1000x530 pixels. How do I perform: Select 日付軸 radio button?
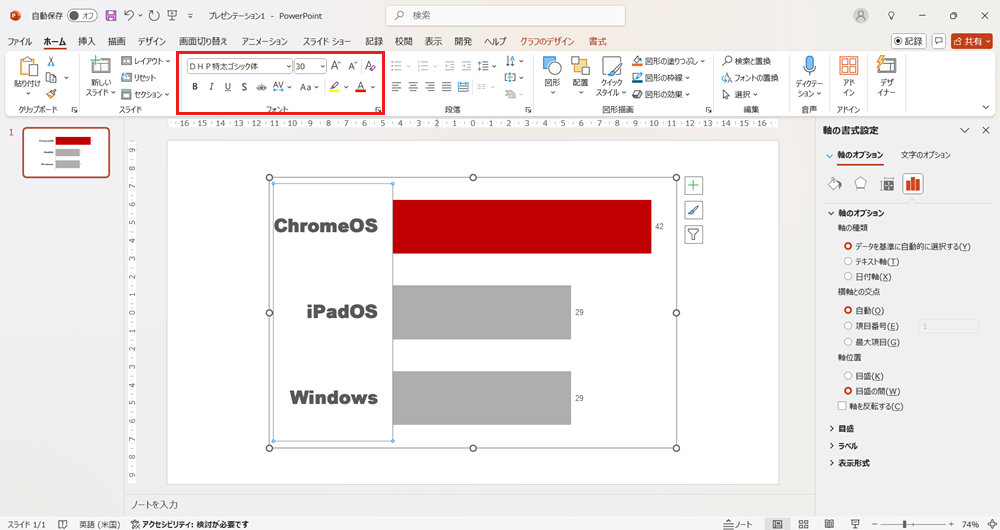tap(848, 277)
